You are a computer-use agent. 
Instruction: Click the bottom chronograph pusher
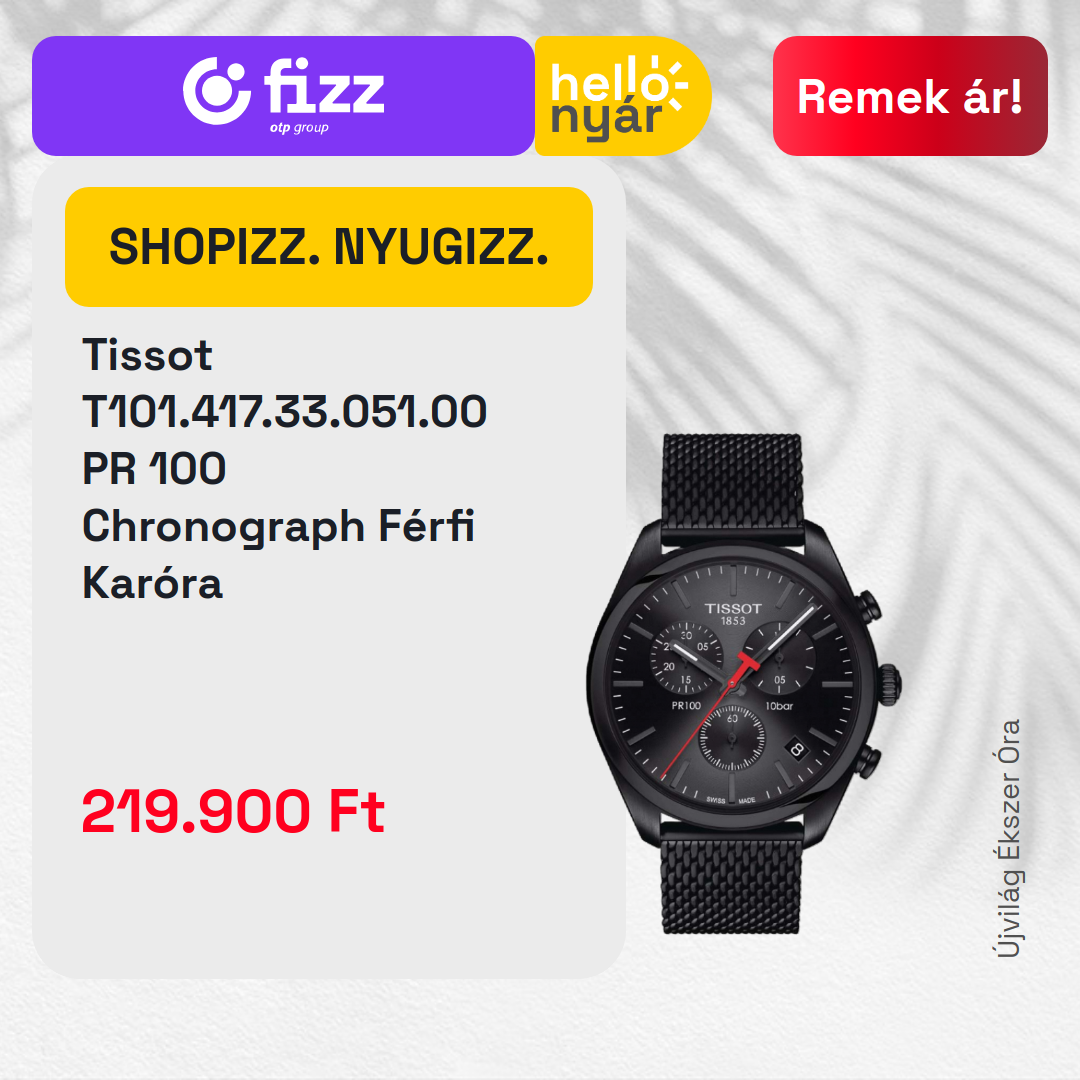869,762
